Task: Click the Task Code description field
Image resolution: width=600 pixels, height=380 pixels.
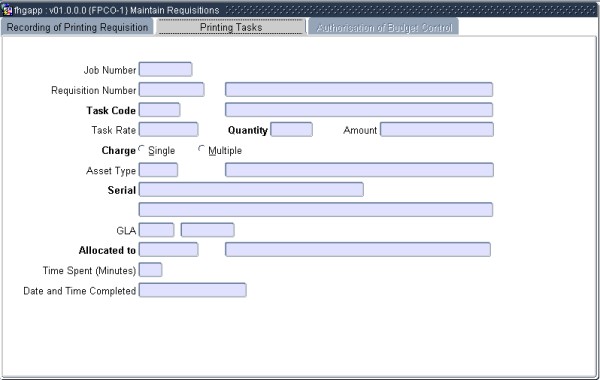Action: pos(359,110)
